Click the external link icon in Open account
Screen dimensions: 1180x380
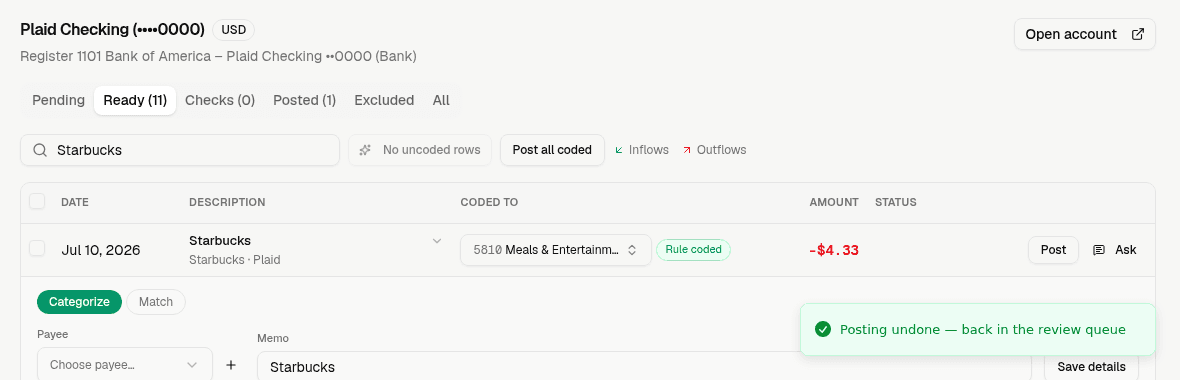coord(1138,34)
